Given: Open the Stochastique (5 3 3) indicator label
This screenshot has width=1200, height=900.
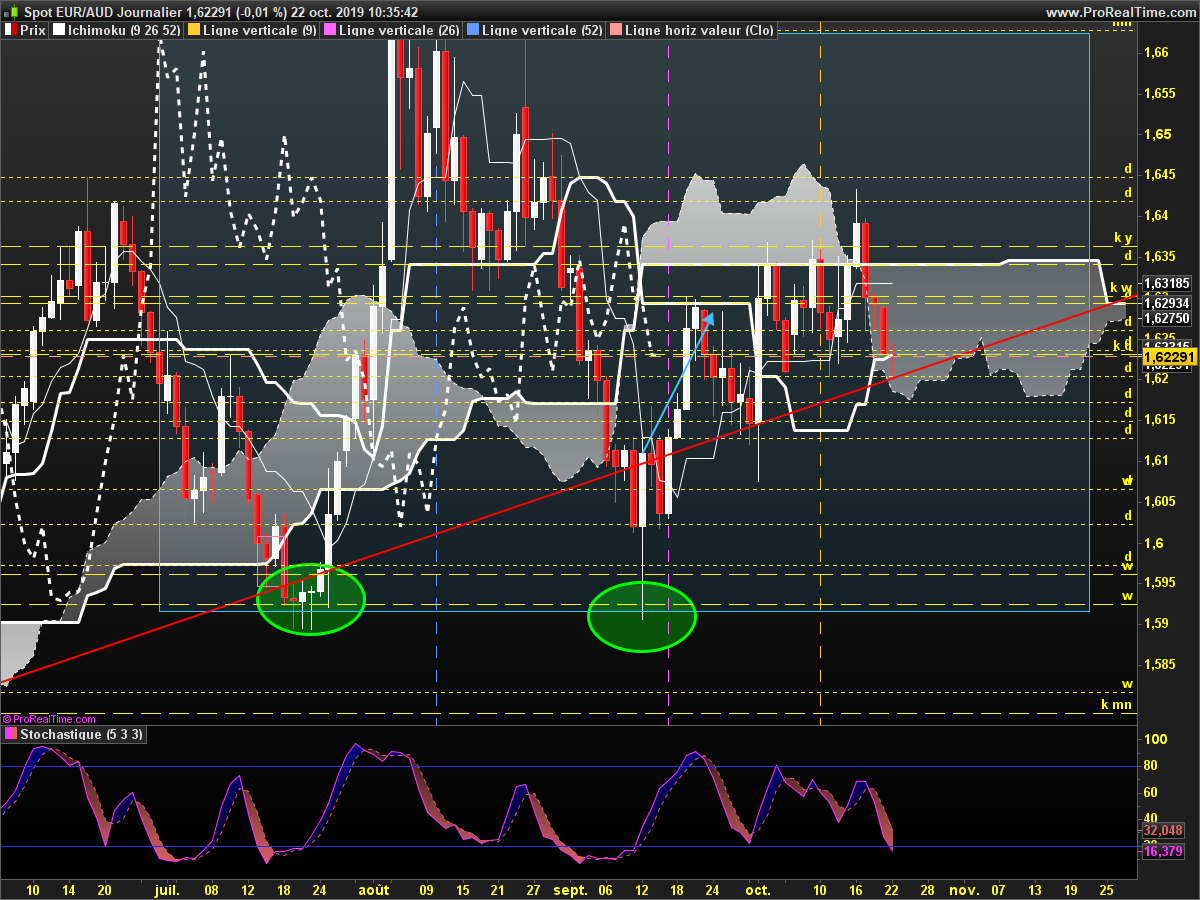Looking at the screenshot, I should click(x=82, y=733).
